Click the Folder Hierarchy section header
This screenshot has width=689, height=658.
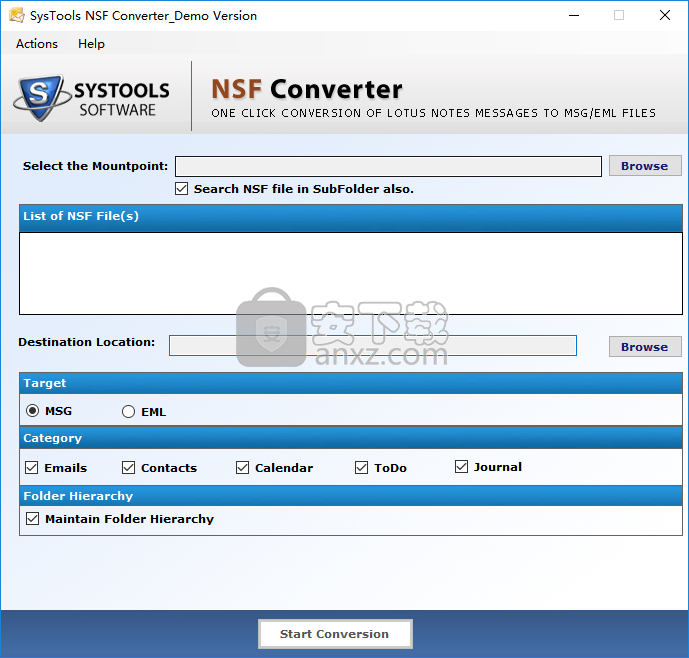pos(351,496)
